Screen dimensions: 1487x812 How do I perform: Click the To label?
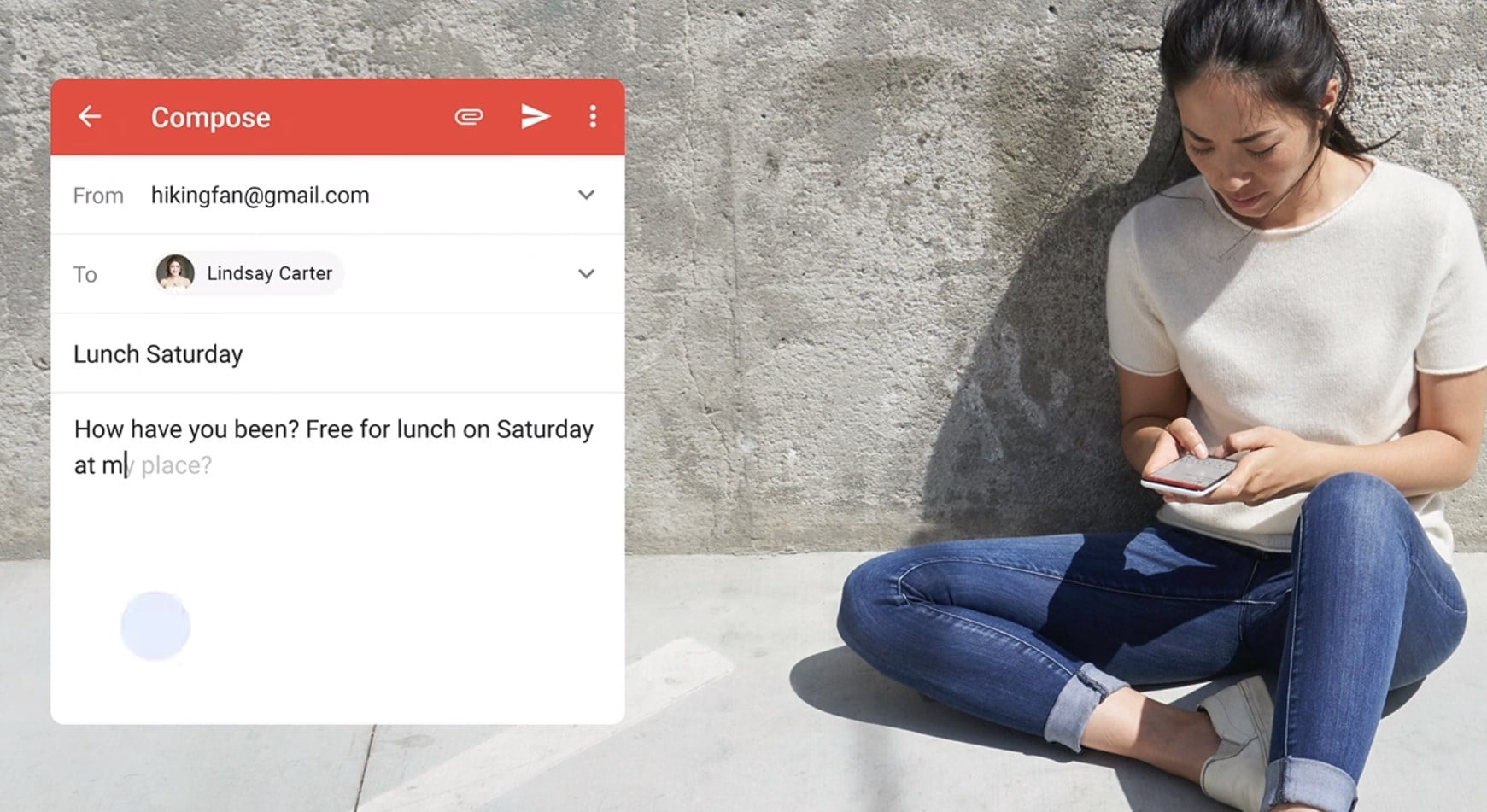(85, 274)
